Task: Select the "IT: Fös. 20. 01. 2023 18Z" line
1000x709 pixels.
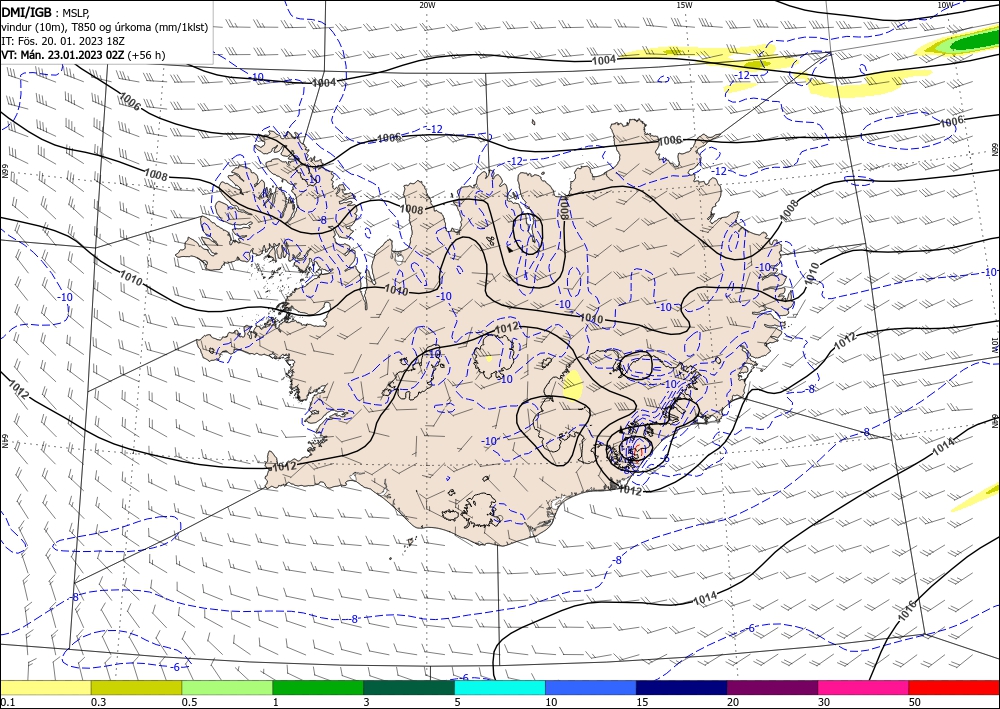Action: 63,41
